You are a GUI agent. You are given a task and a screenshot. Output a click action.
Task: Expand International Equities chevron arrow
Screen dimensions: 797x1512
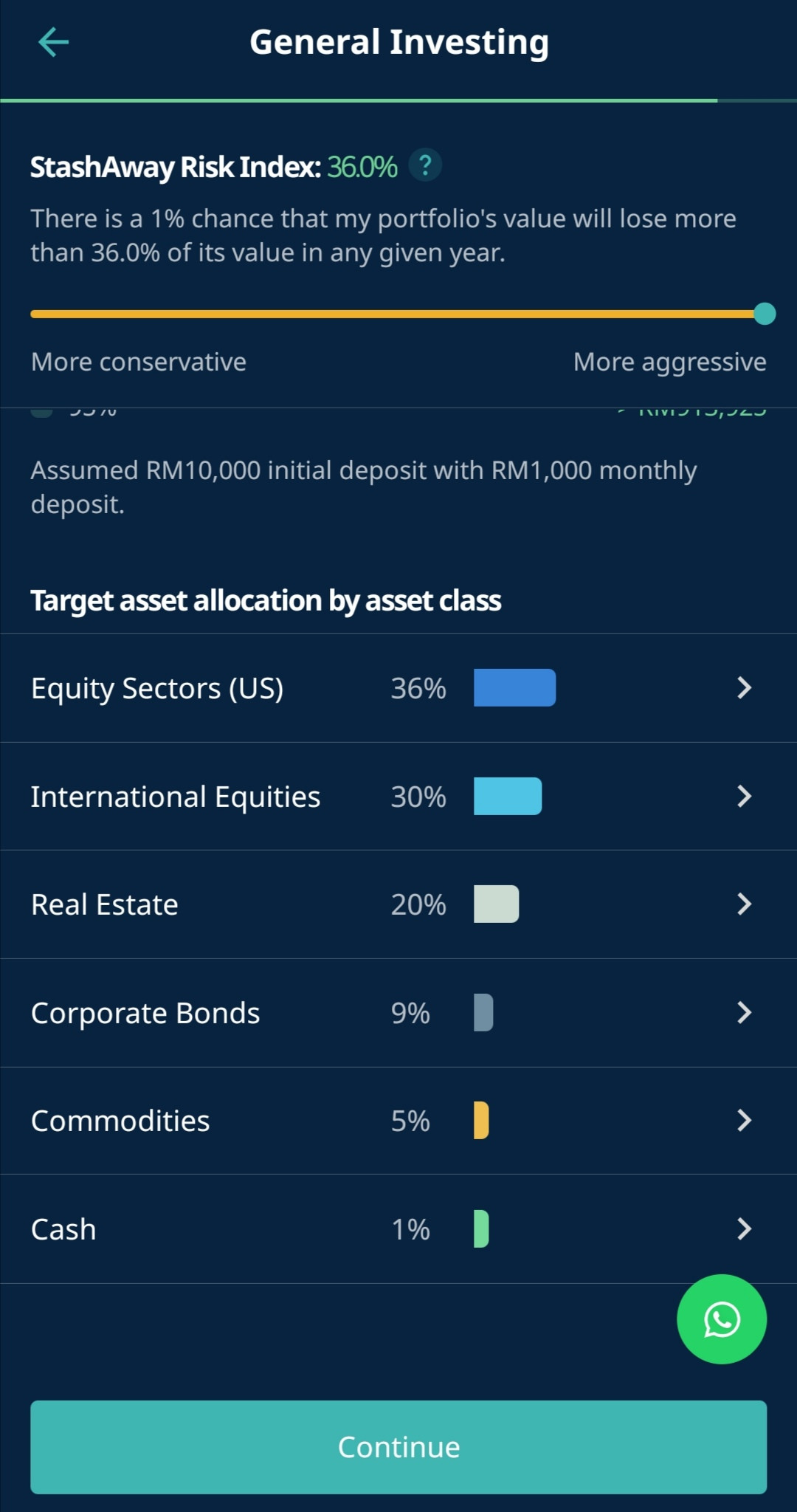(744, 796)
